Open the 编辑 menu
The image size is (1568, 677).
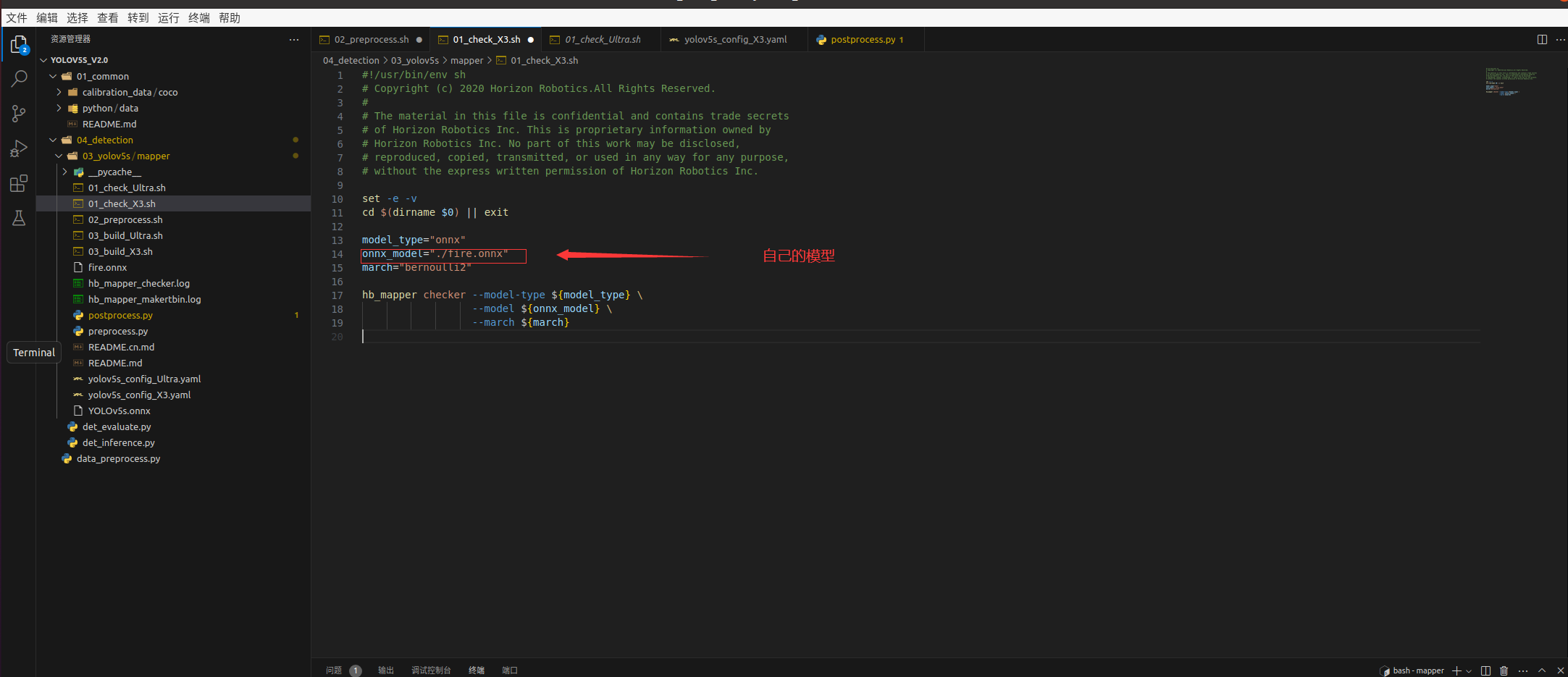tap(47, 18)
